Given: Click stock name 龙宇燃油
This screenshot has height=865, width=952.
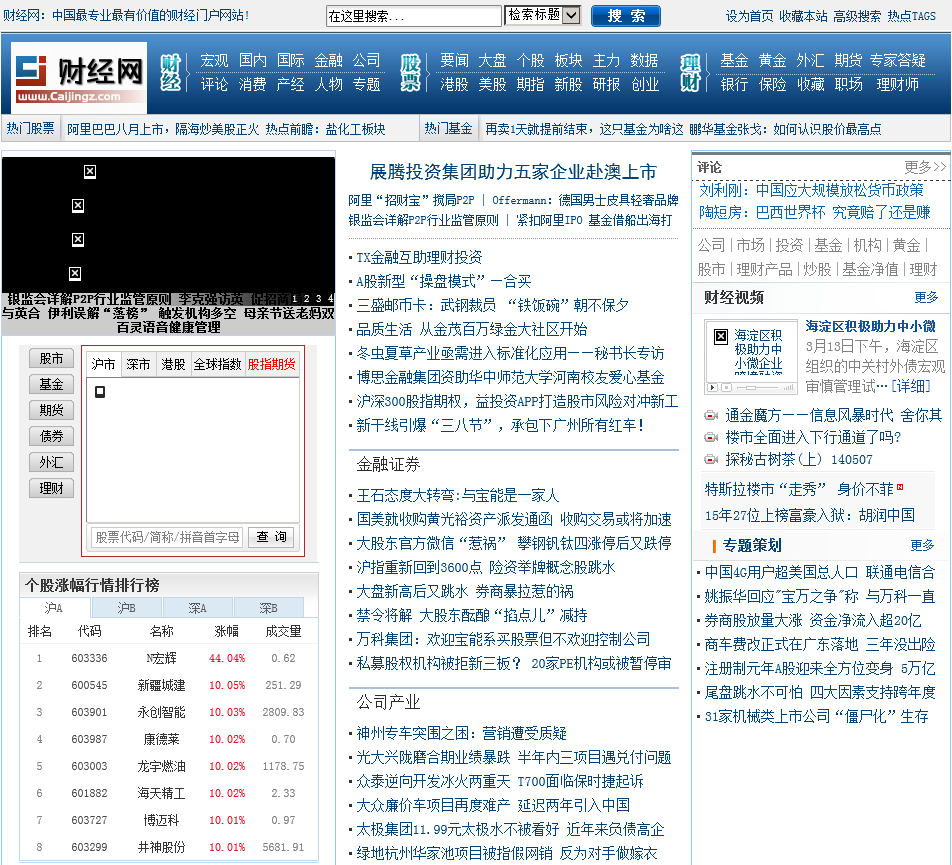Looking at the screenshot, I should click(x=162, y=766).
